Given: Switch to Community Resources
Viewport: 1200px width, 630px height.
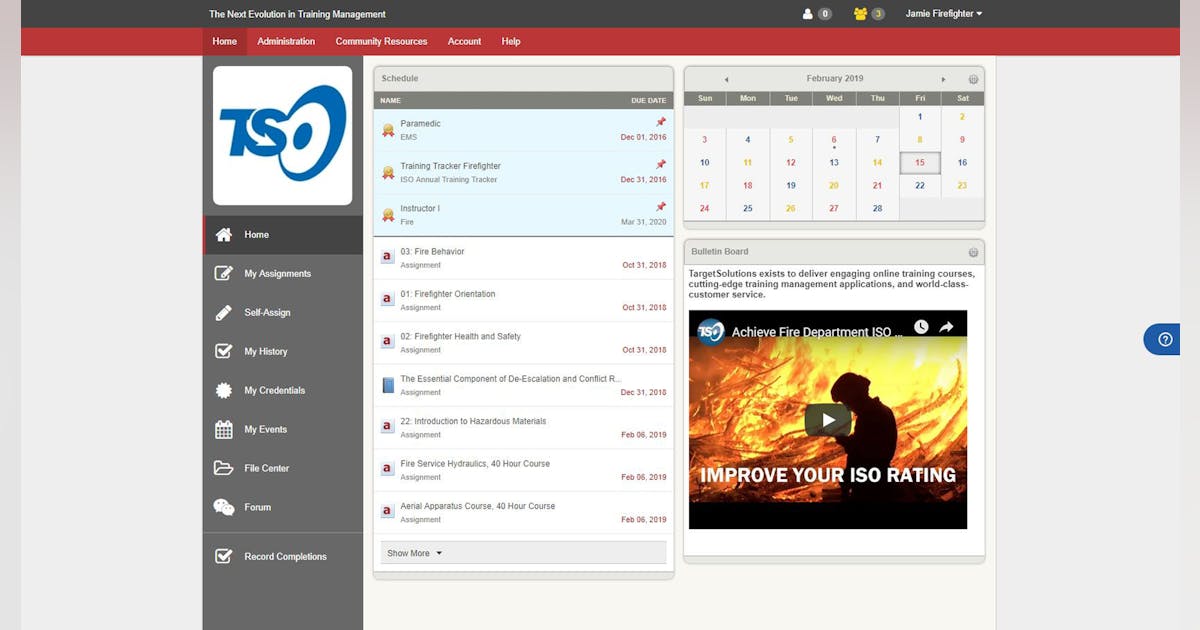Looking at the screenshot, I should coord(381,41).
